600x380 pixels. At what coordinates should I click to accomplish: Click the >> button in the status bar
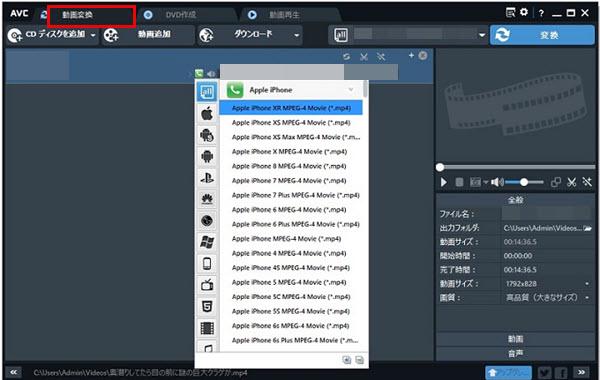click(581, 372)
